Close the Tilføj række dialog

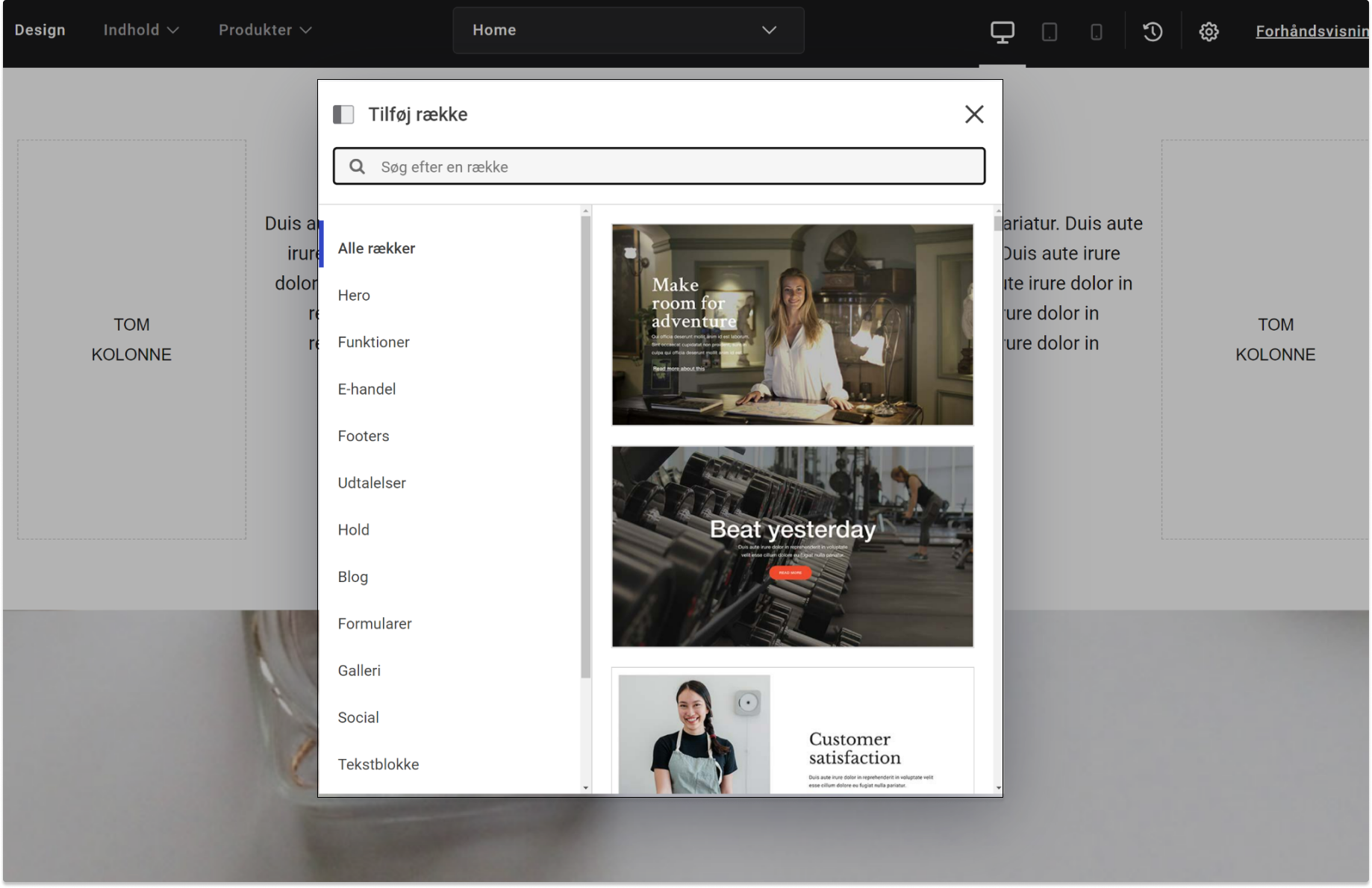click(x=973, y=114)
